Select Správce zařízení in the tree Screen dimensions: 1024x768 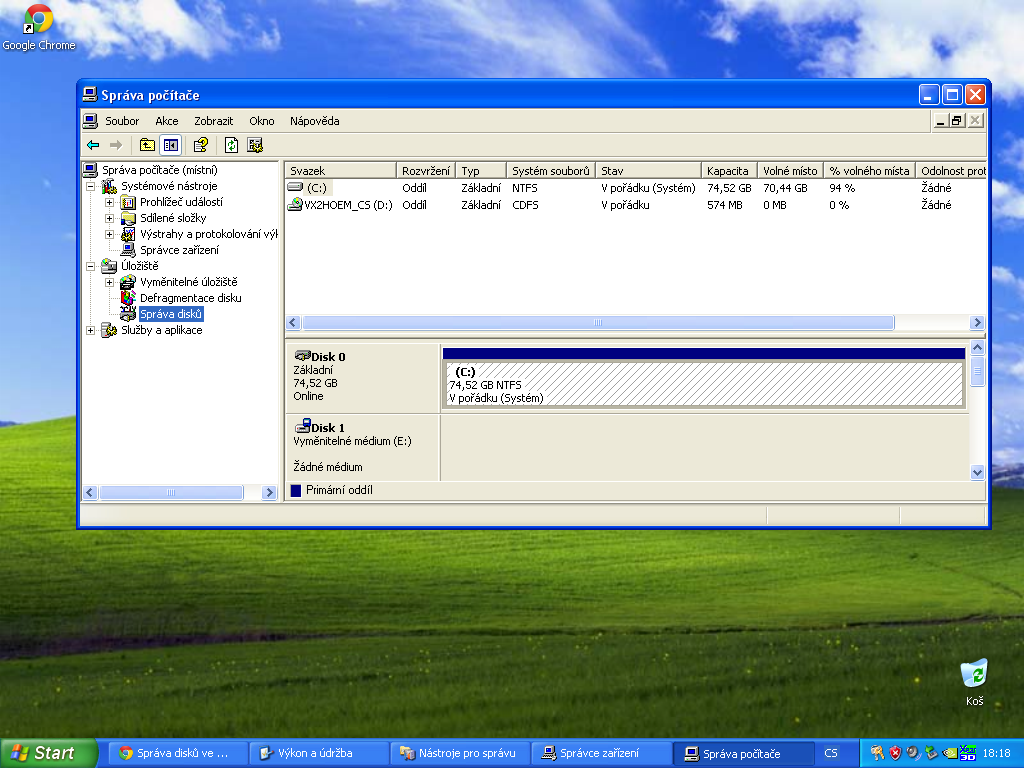tap(180, 250)
